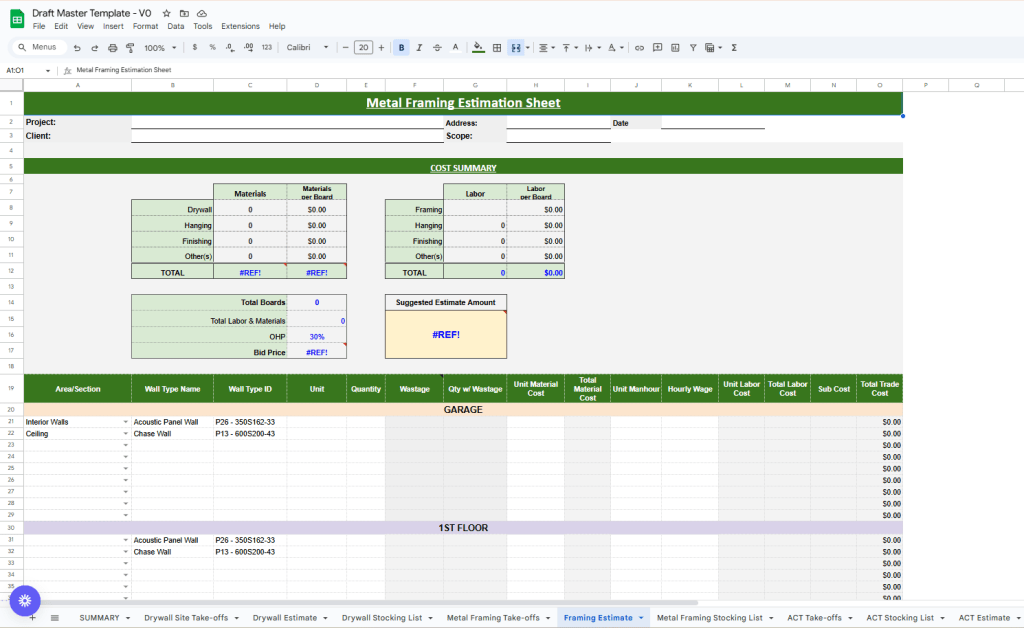The height and width of the screenshot is (628, 1024).
Task: Open the Borders tool
Action: (497, 47)
